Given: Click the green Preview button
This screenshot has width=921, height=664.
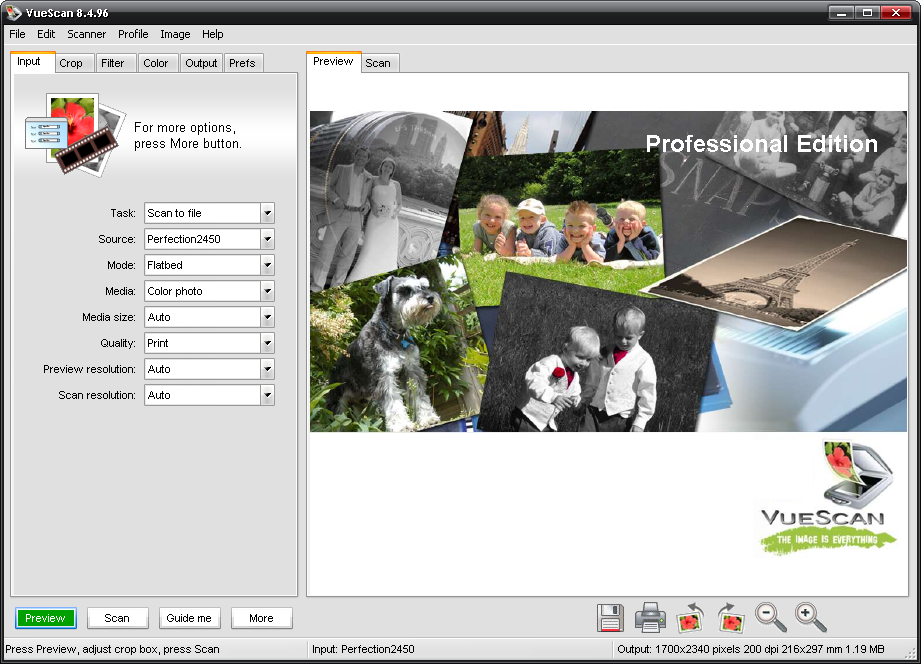Looking at the screenshot, I should (x=45, y=618).
